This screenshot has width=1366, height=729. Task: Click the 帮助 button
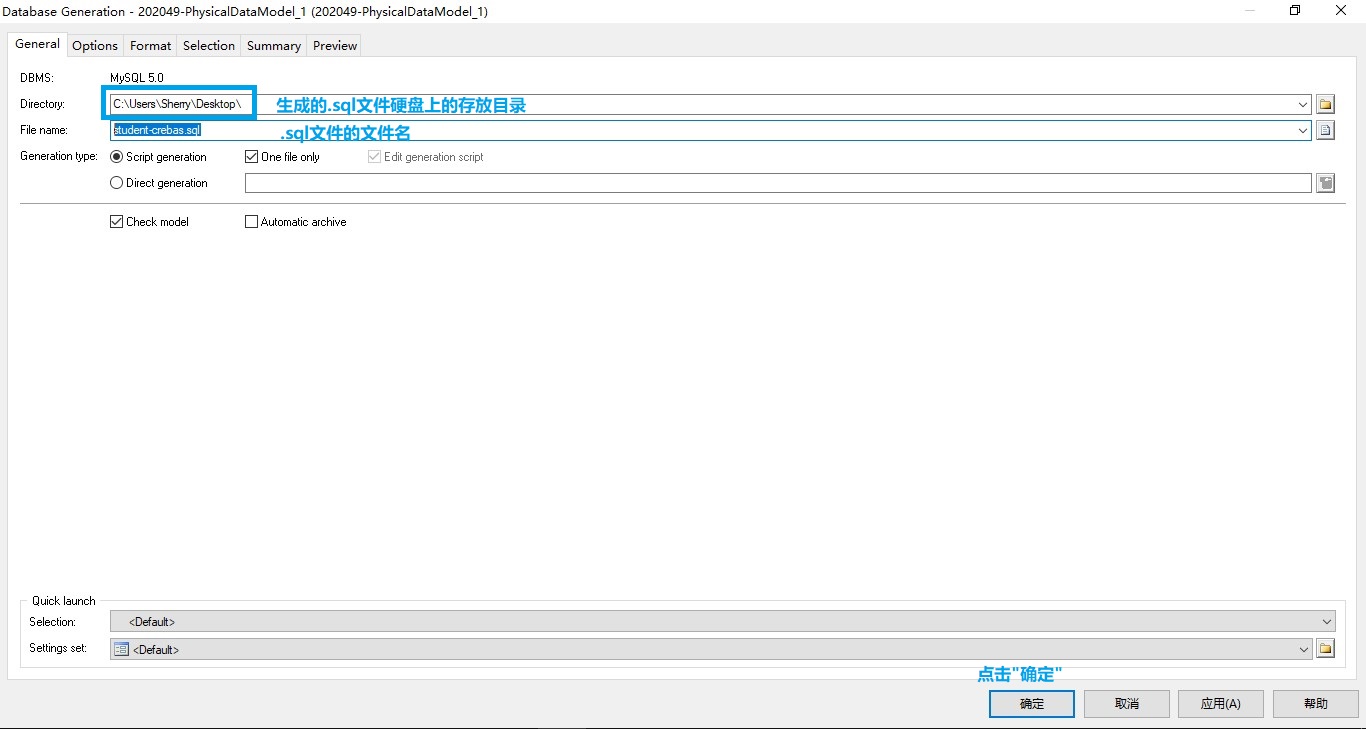pos(1315,703)
